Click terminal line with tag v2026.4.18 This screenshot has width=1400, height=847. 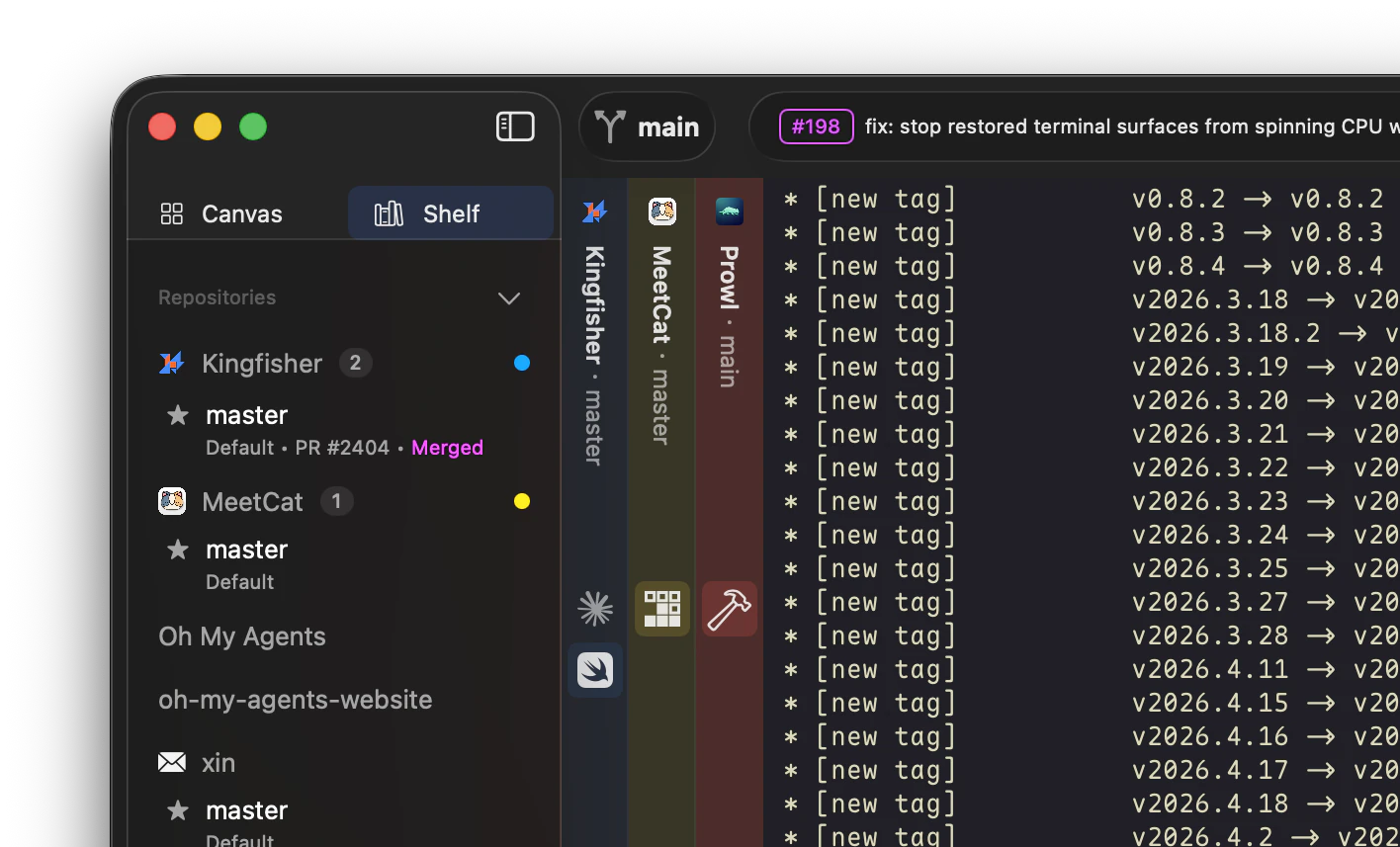1091,804
